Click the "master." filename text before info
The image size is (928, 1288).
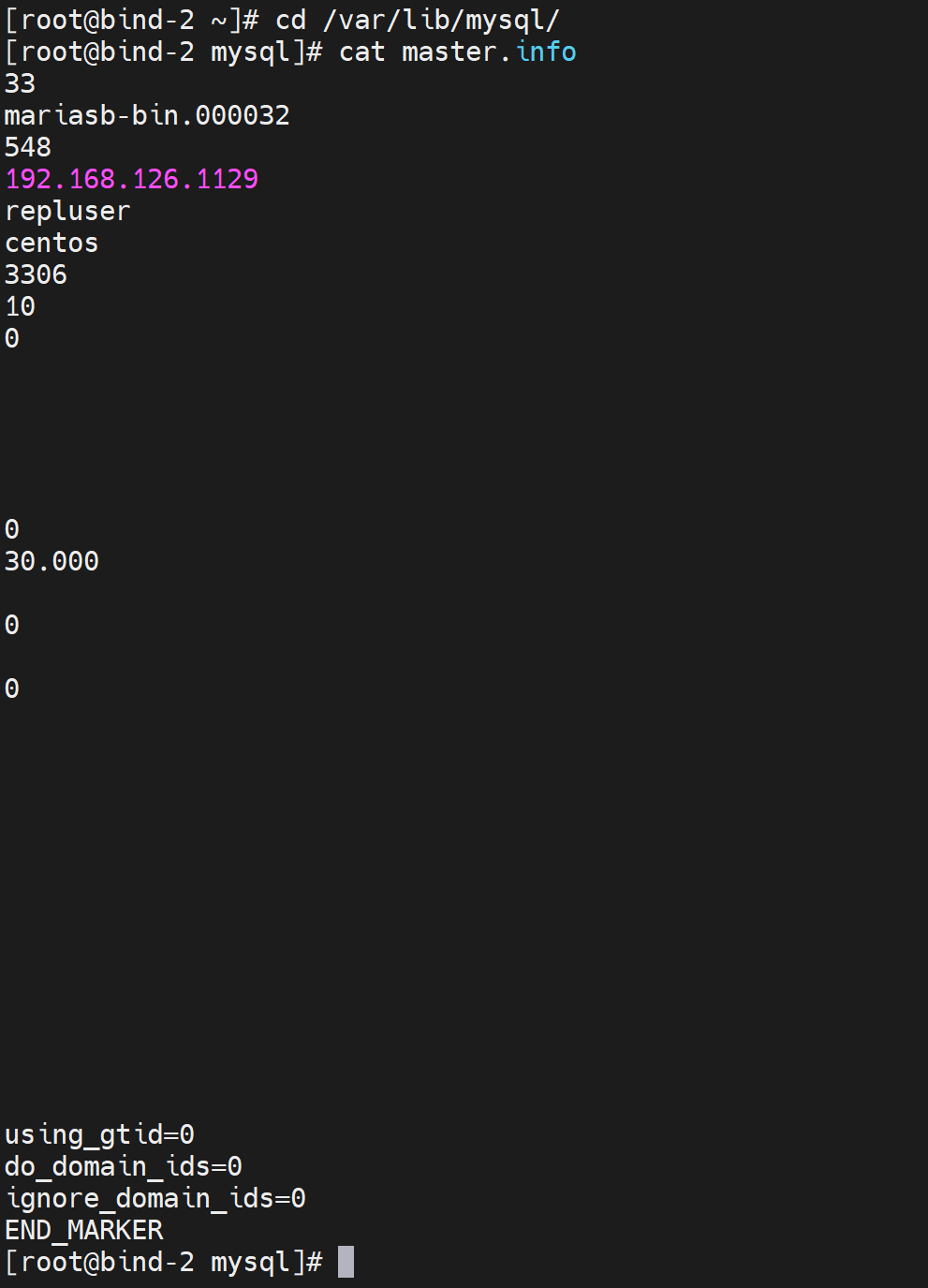click(457, 52)
